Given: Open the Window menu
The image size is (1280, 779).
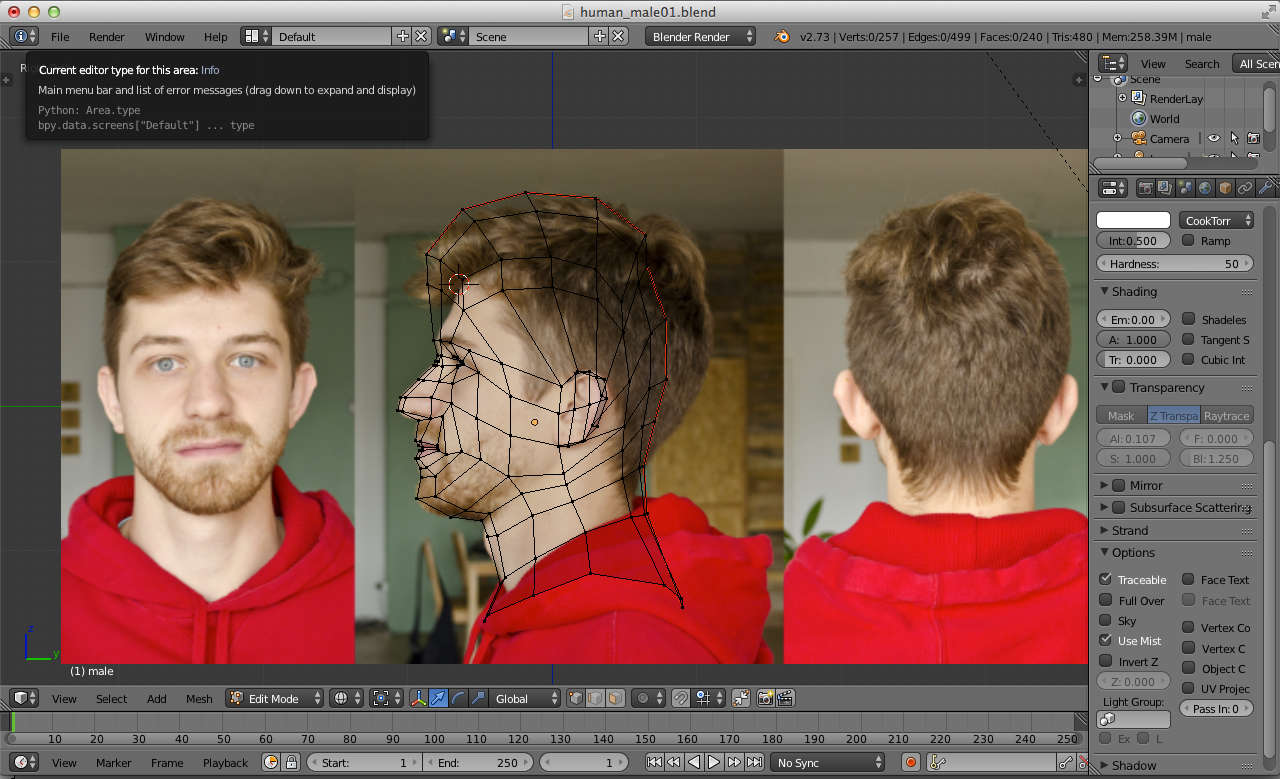Looking at the screenshot, I should point(164,37).
